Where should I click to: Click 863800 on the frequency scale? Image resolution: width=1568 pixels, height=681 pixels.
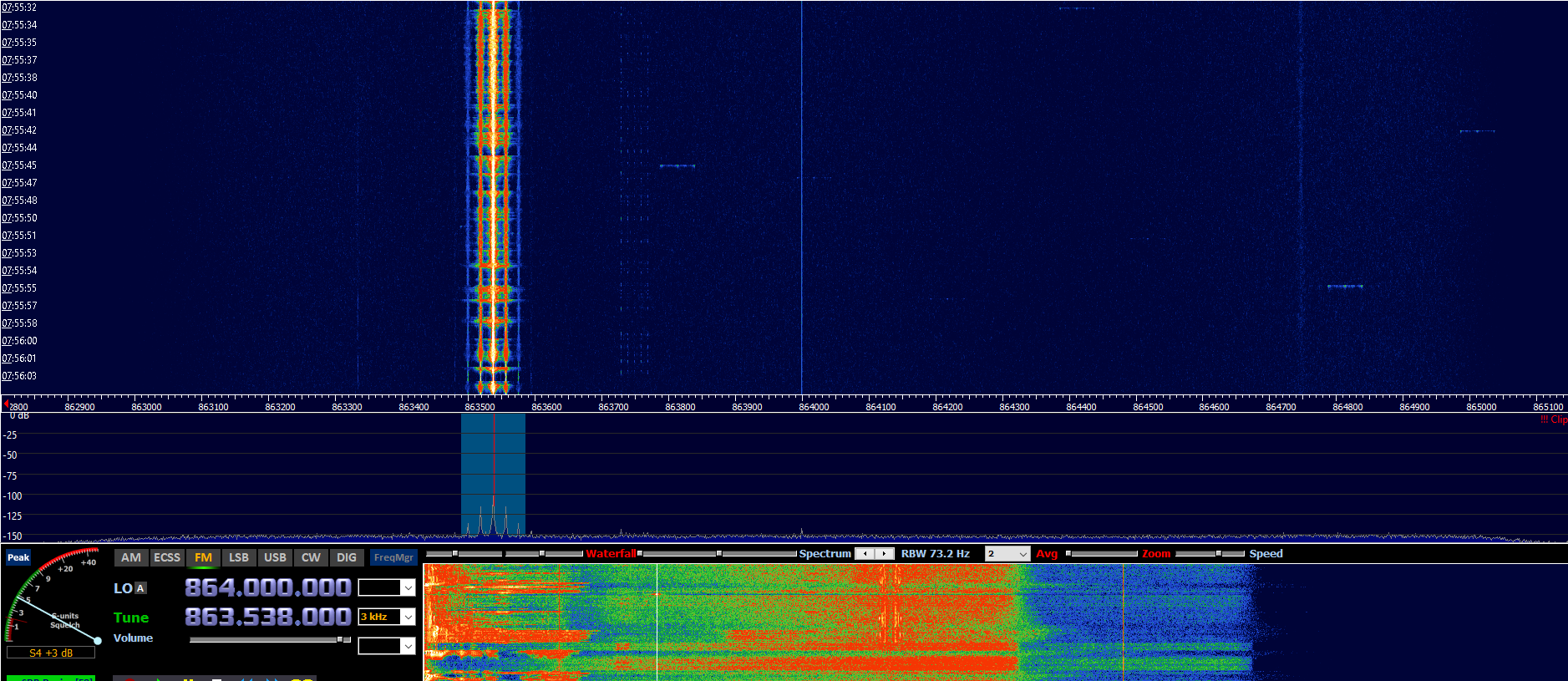(x=680, y=407)
